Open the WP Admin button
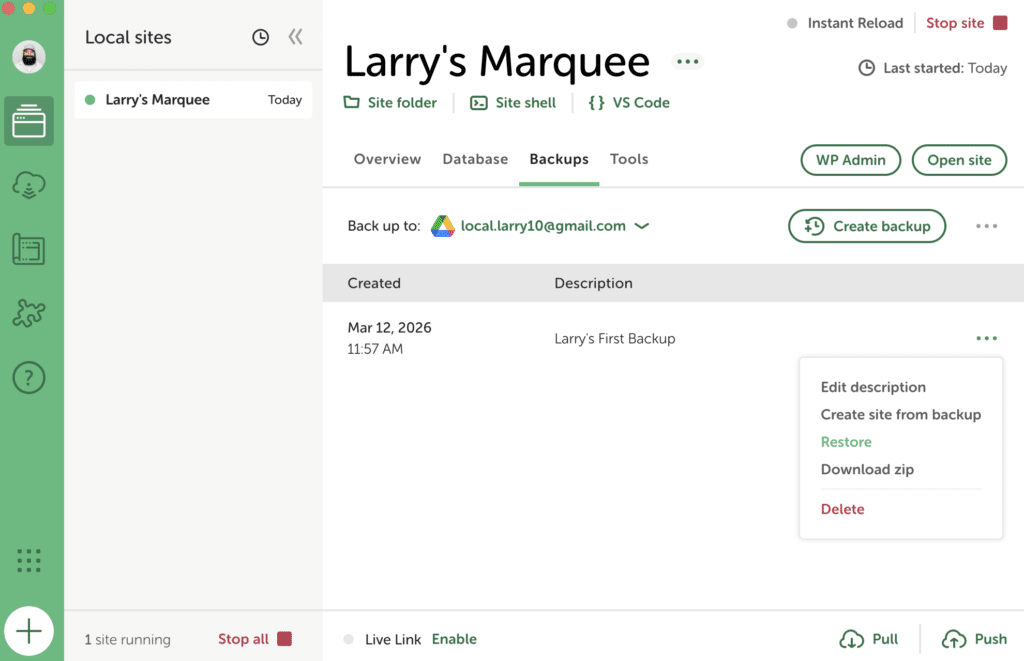The width and height of the screenshot is (1024, 661). [x=850, y=160]
